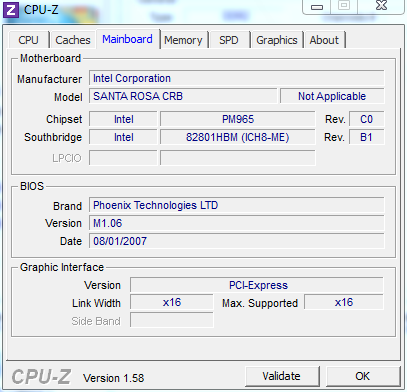Click the CPU-Z title bar text
The height and width of the screenshot is (392, 407).
click(41, 10)
